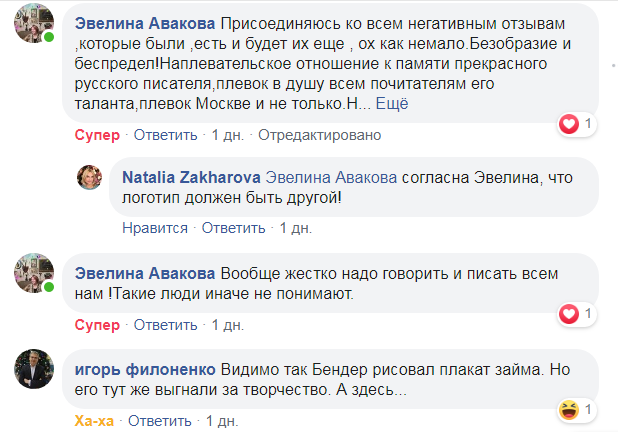Viewport: 618px width, 432px height.
Task: Open Эвелина Авакова's avatar on second comment
Action: click(34, 272)
